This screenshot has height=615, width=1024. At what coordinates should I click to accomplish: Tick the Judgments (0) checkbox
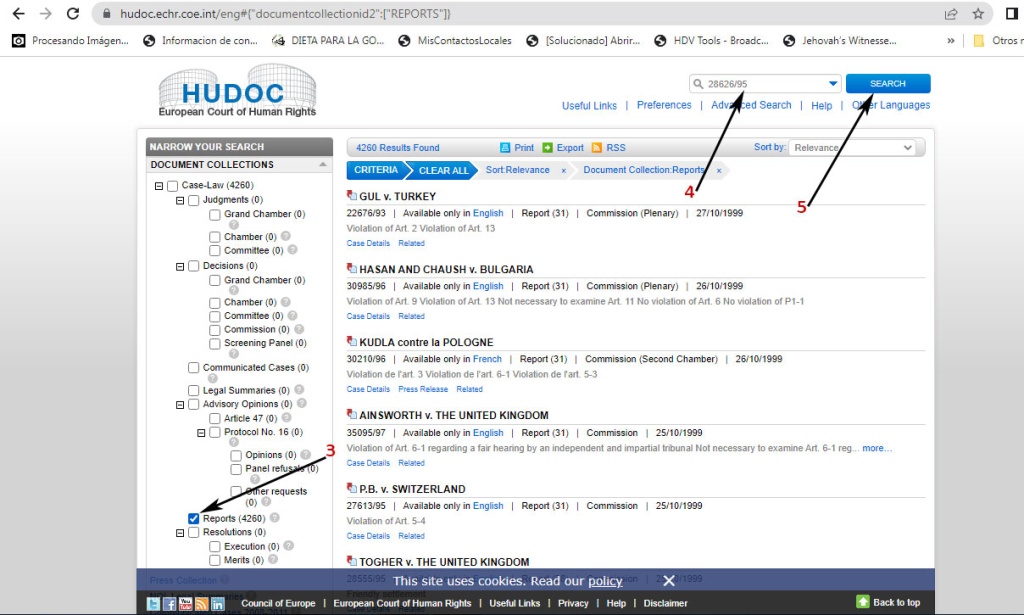[x=193, y=200]
